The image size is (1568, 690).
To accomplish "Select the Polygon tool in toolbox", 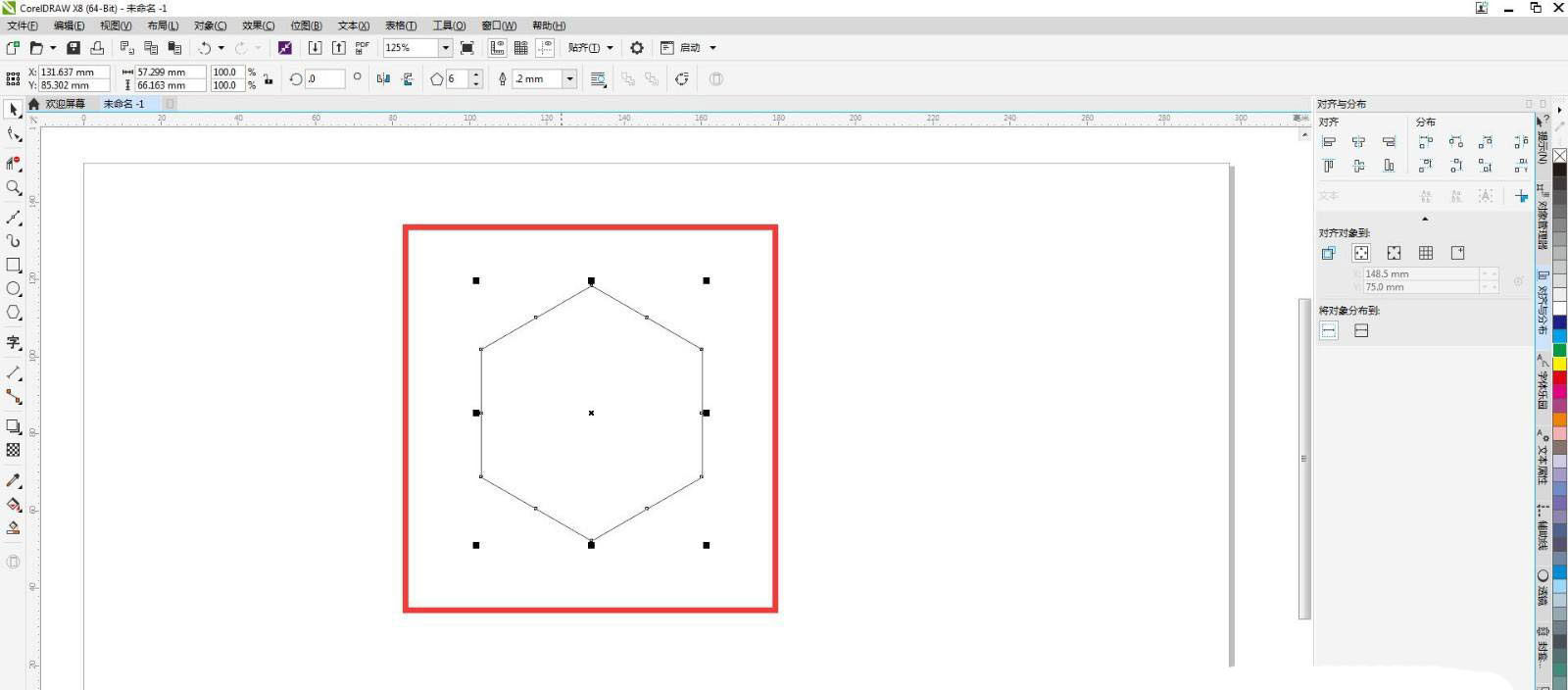I will click(14, 313).
